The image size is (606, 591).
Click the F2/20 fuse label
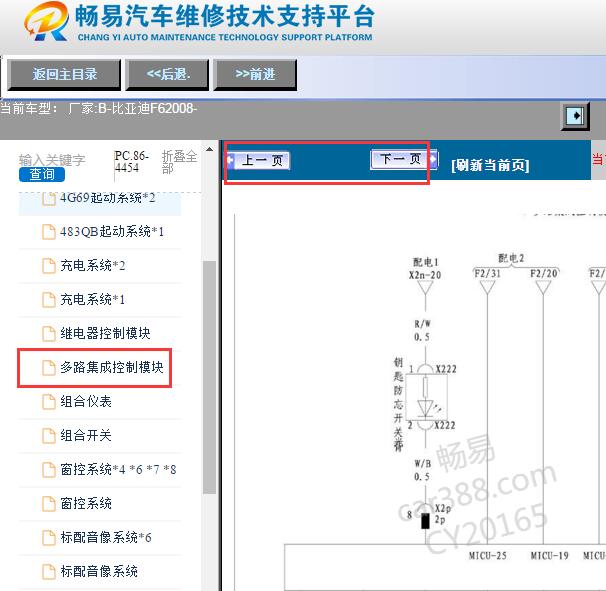pos(543,274)
